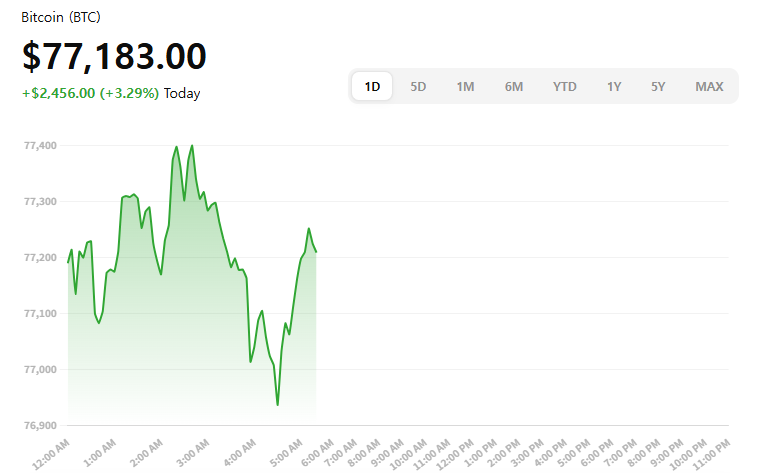Click the Bitcoin (BTC) title
This screenshot has height=473, width=760.
tap(61, 18)
